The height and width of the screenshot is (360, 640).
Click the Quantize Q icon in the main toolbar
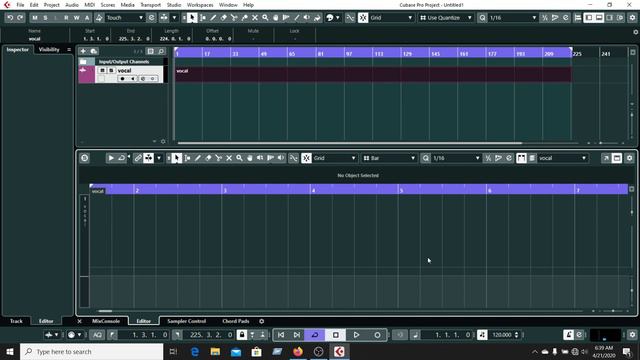coord(482,18)
